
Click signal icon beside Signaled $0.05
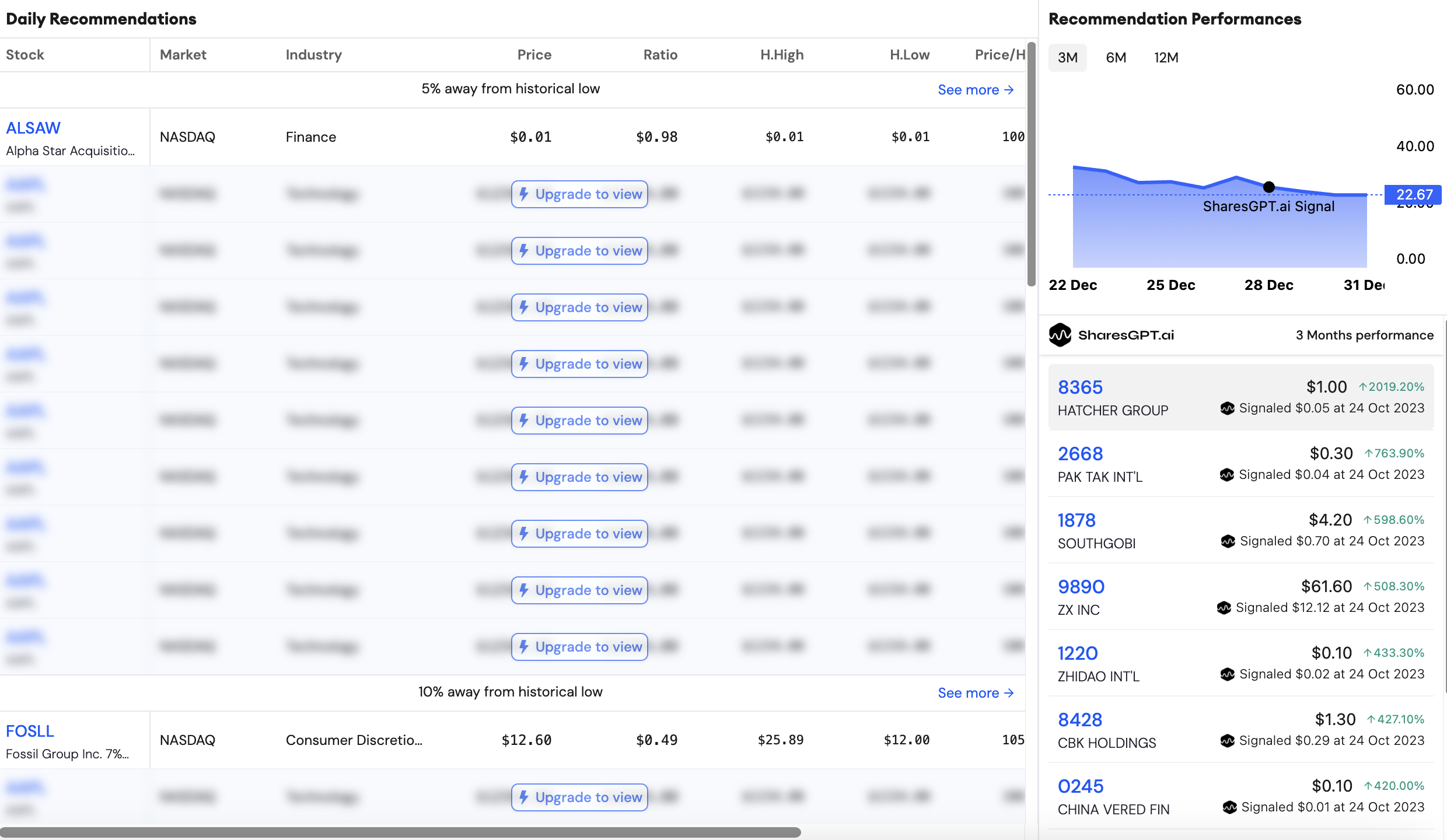[1227, 408]
